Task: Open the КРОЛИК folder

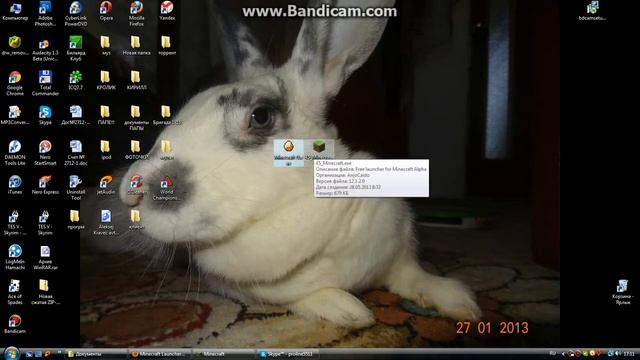Action: tap(106, 80)
